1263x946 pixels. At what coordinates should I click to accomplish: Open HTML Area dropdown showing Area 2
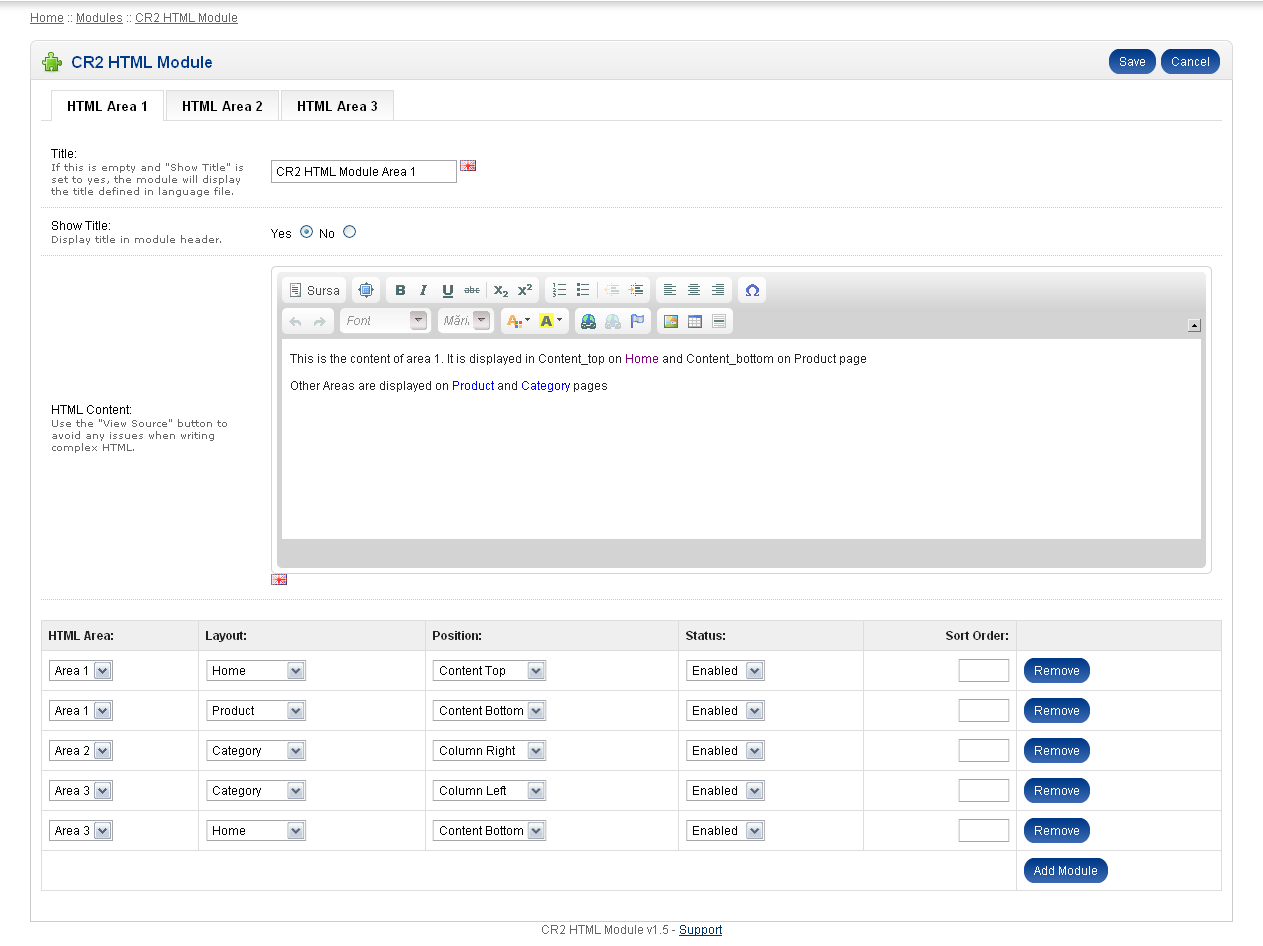(81, 751)
